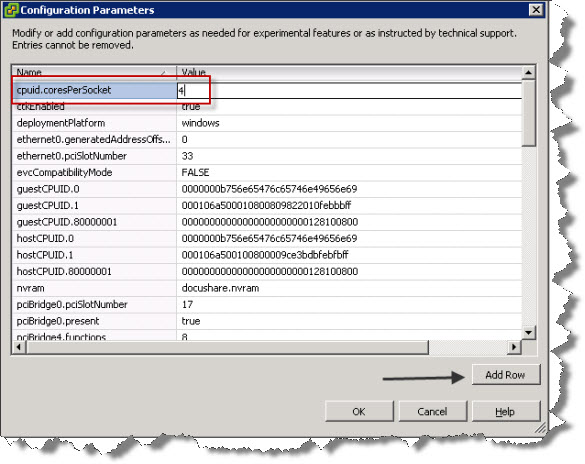Click the vertical scrollbar down arrow
This screenshot has width=585, height=464.
528,332
